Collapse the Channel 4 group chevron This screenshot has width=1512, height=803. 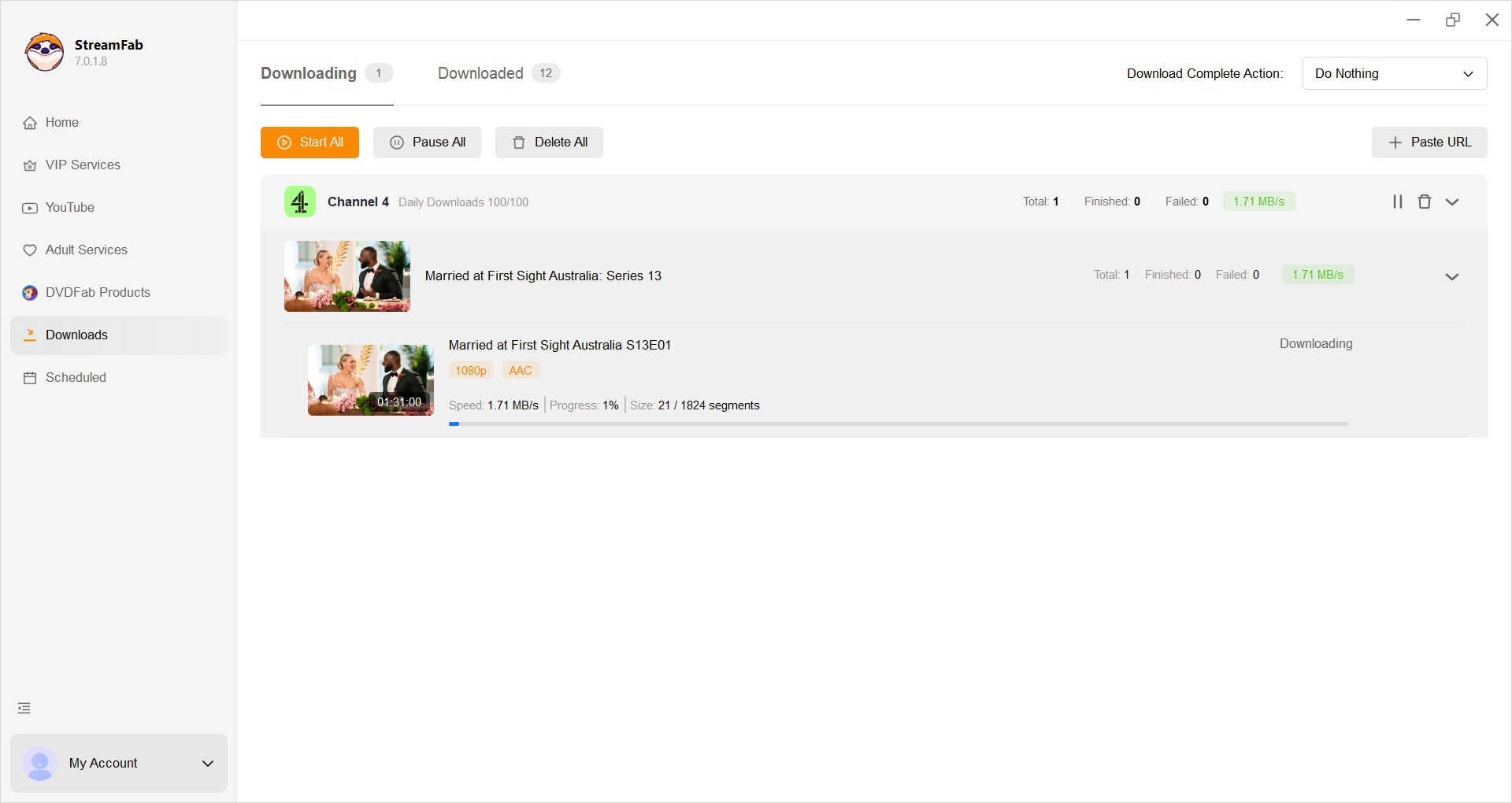click(1452, 202)
